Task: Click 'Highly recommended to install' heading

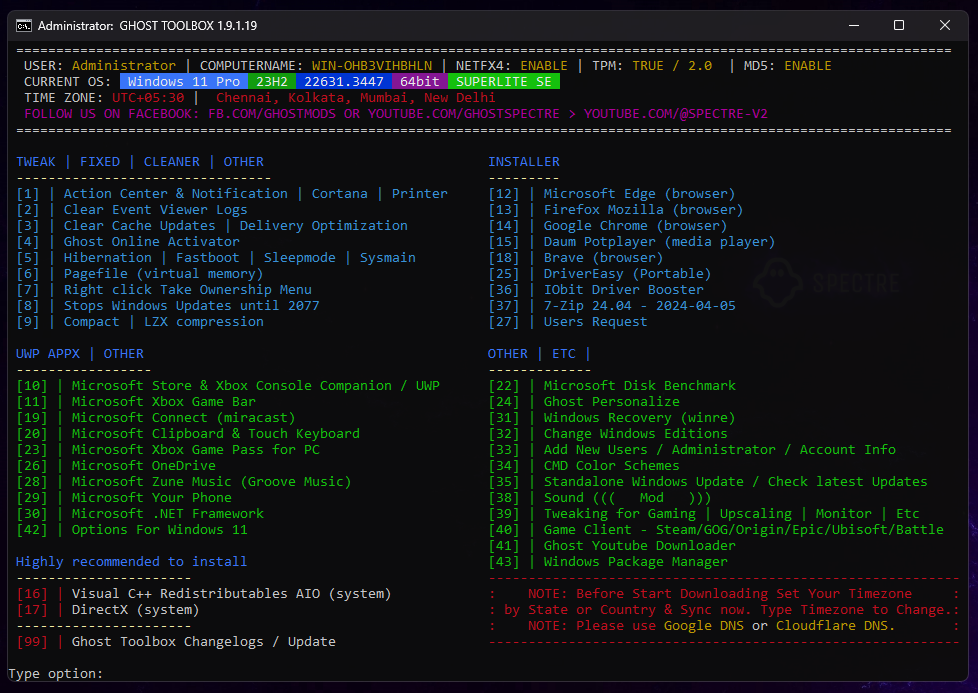Action: [132, 561]
